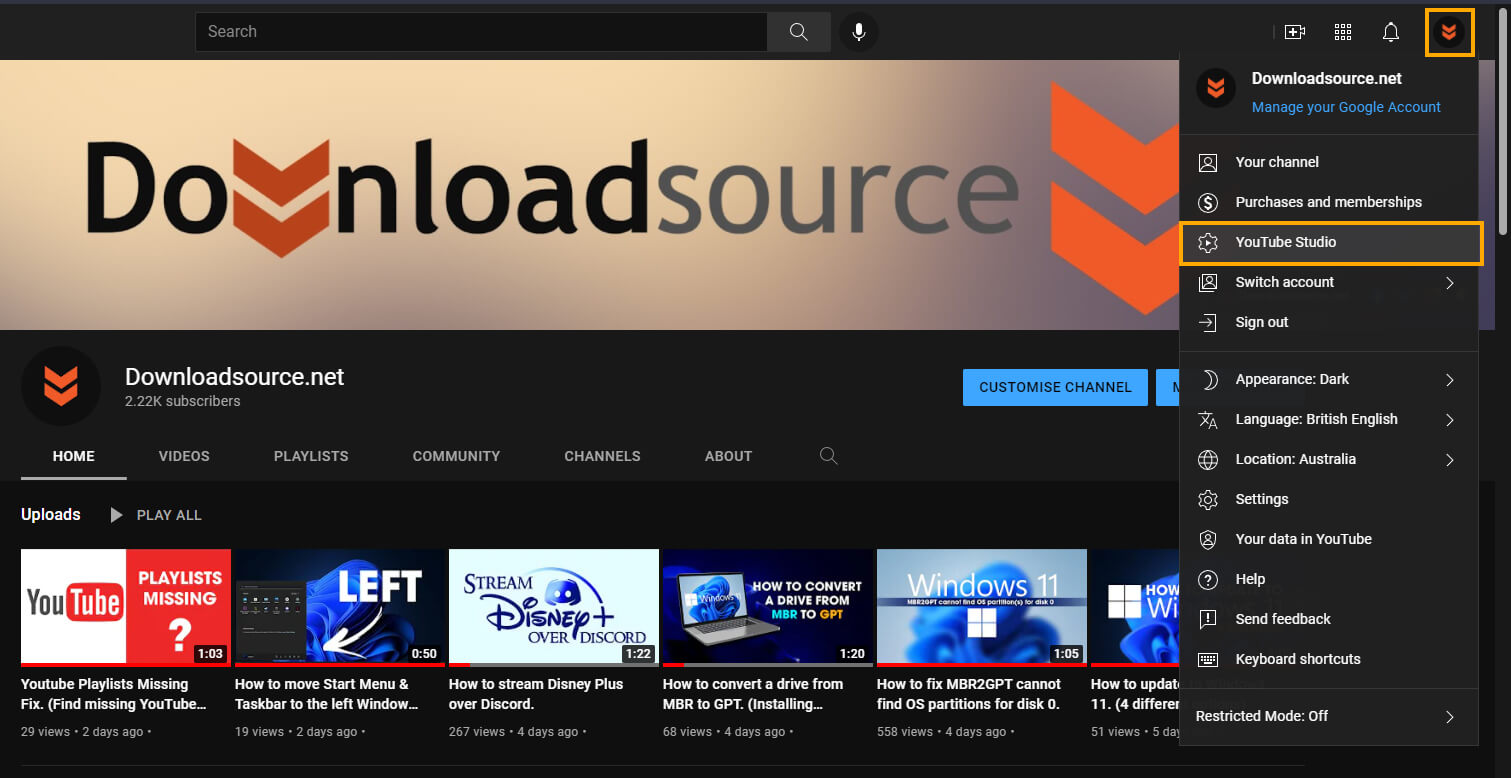The height and width of the screenshot is (778, 1511).
Task: Click the Downloadsource.net name in account menu
Action: 1327,78
